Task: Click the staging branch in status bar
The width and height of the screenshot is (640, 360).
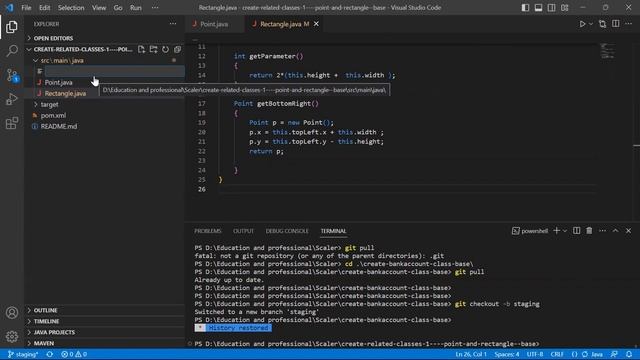Action: coord(23,354)
